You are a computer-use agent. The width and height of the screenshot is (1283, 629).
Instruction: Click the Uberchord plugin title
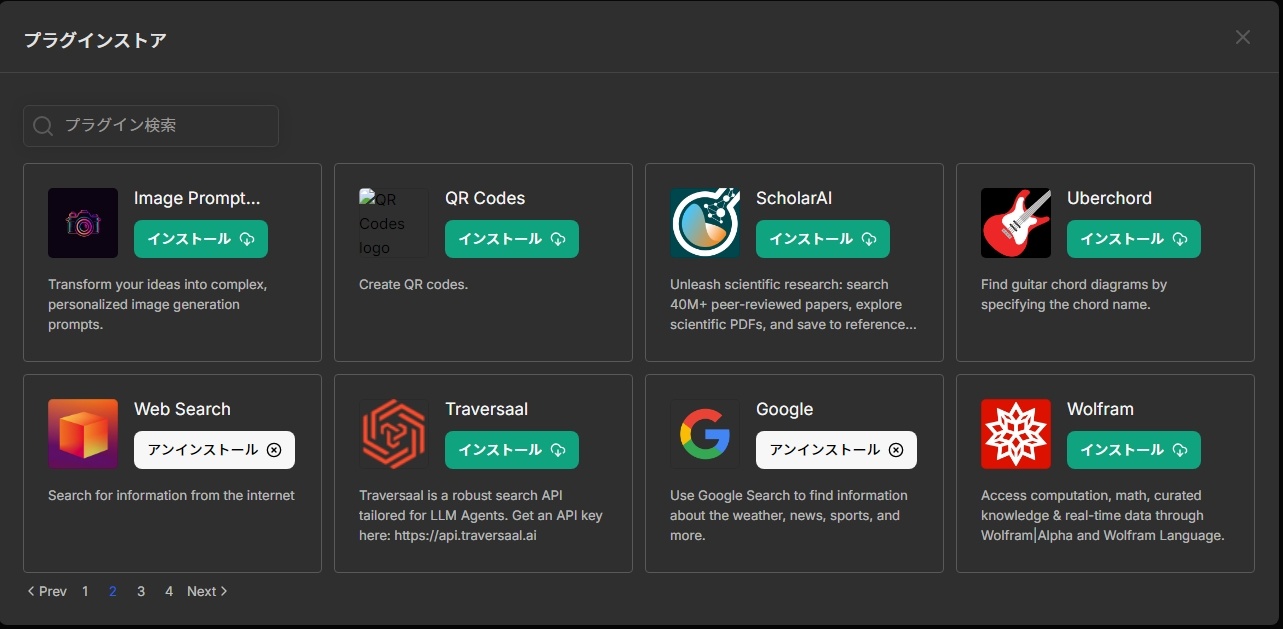click(x=1109, y=198)
